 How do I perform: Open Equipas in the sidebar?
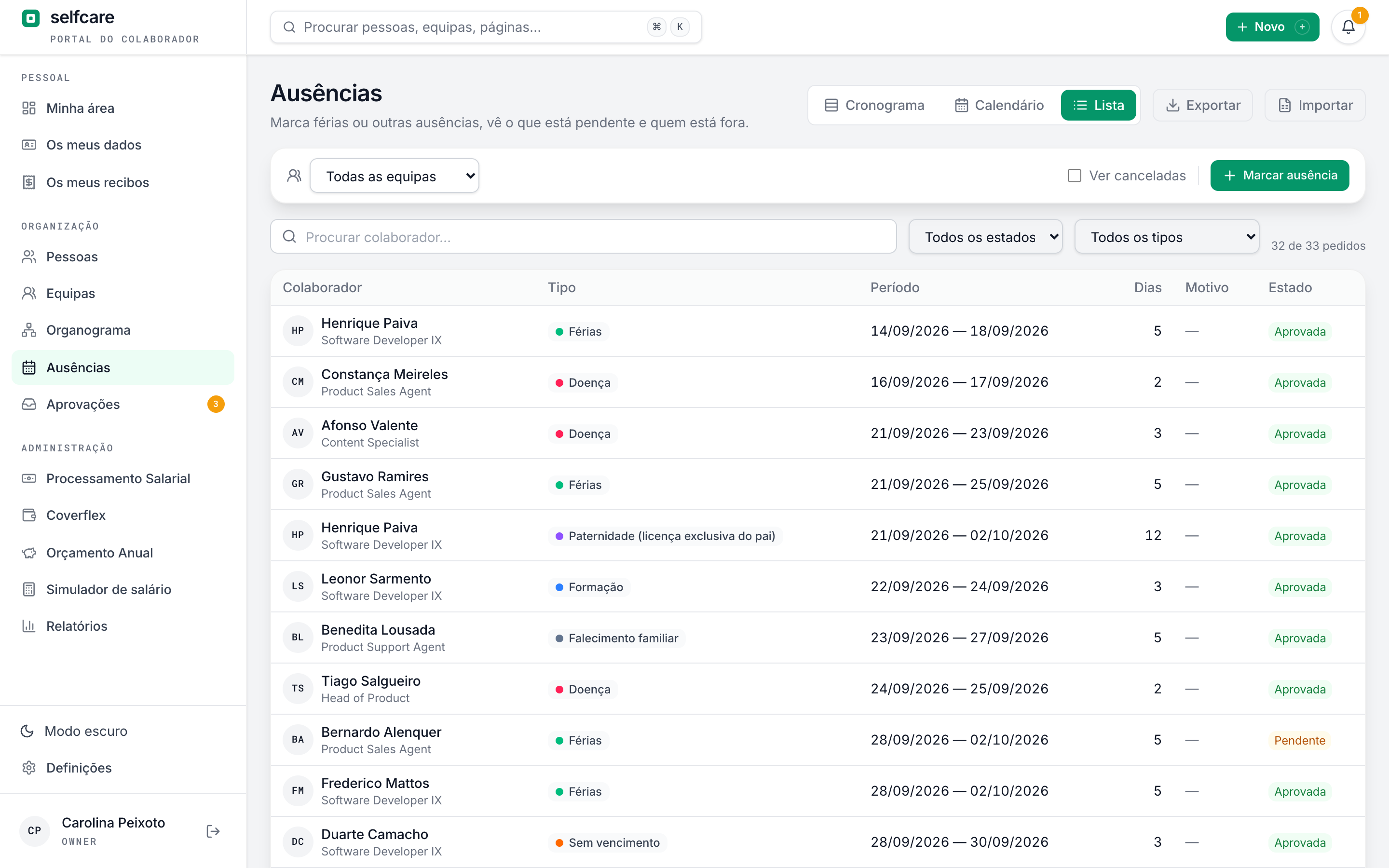(123, 293)
